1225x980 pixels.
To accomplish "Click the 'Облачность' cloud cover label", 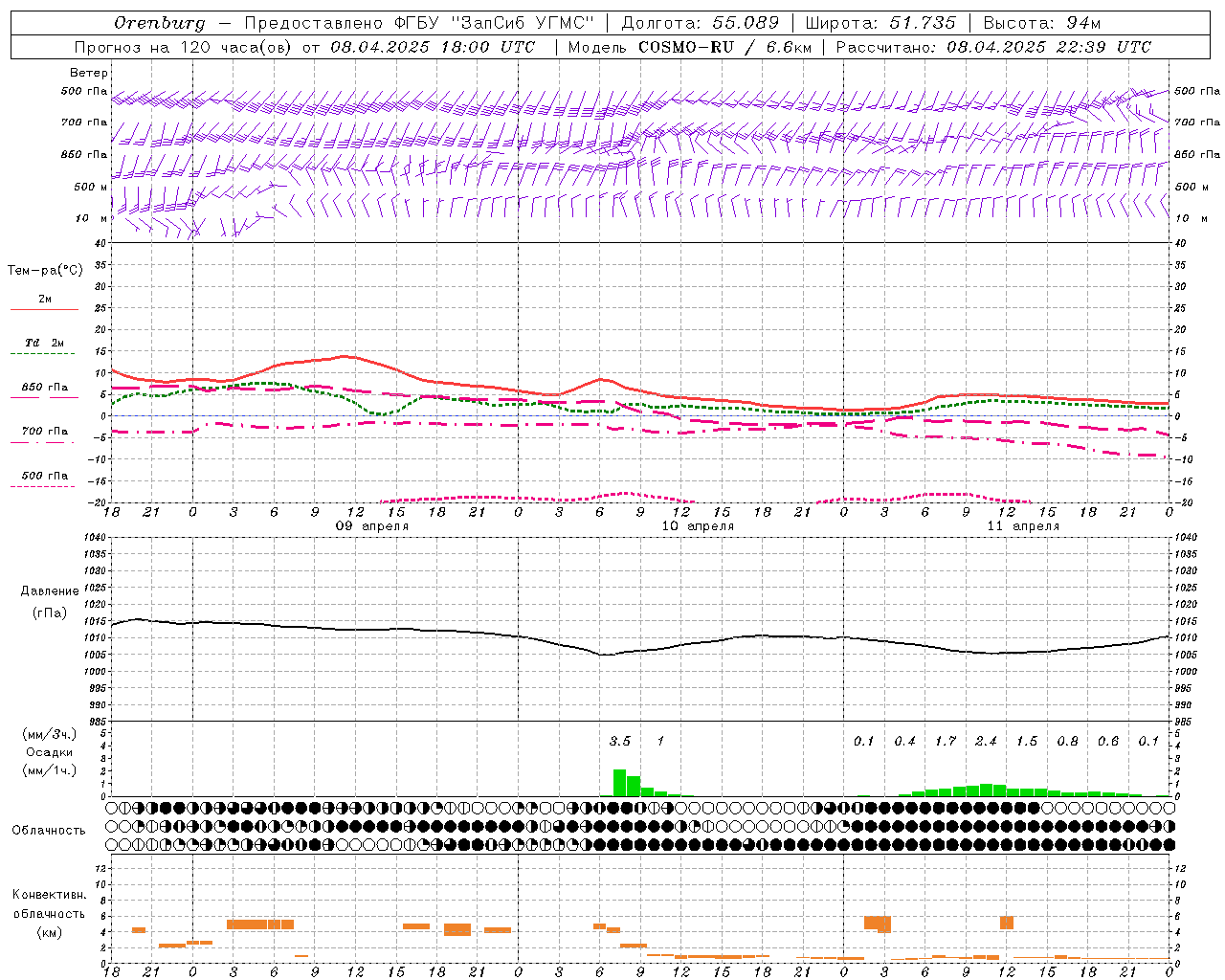I will coord(49,830).
